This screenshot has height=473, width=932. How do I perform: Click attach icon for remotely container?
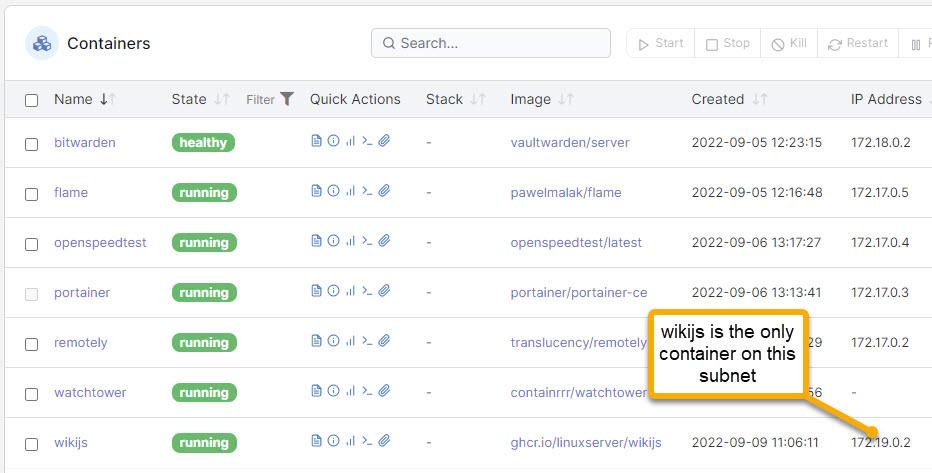click(x=384, y=341)
